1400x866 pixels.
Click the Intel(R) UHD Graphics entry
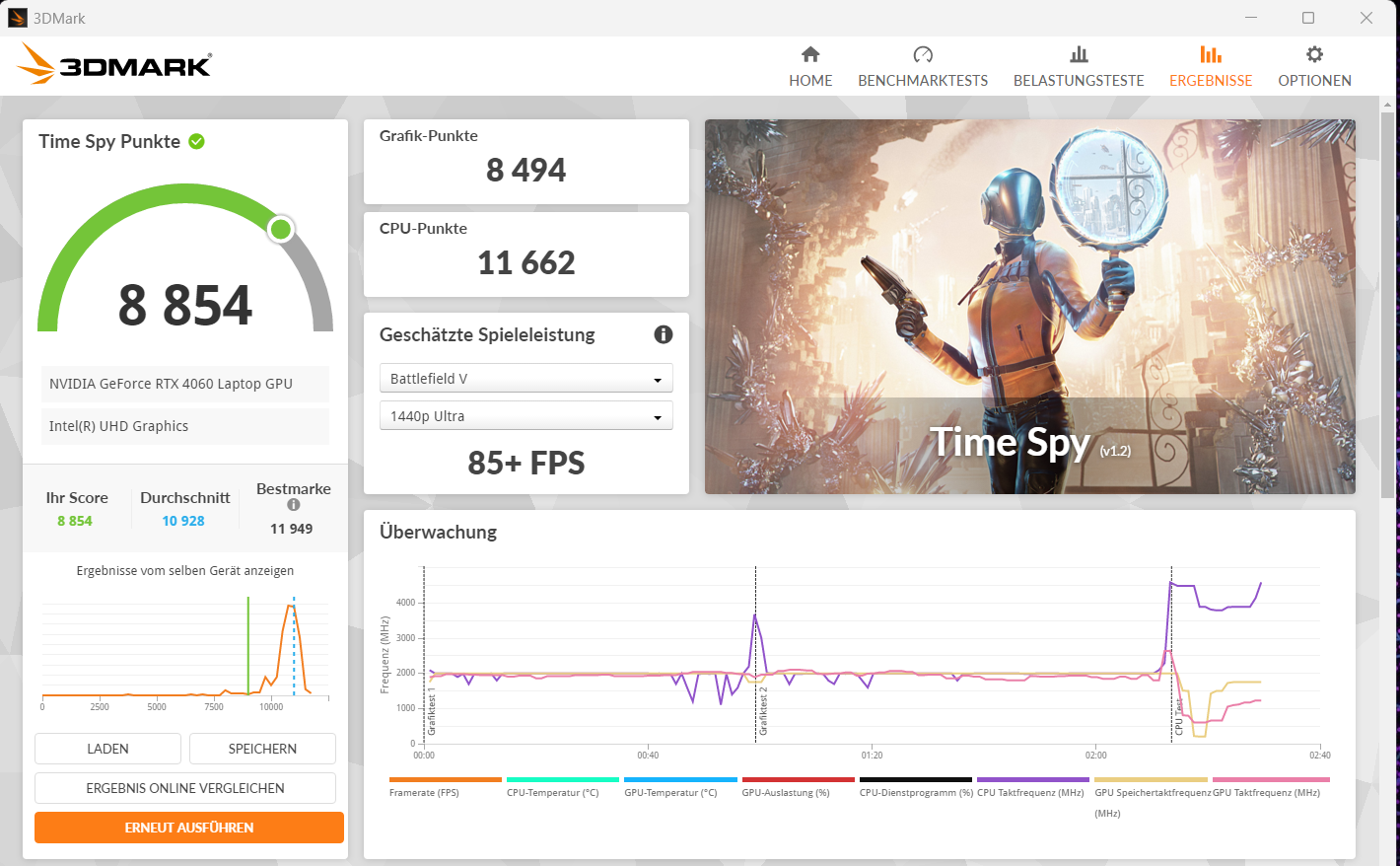click(x=185, y=426)
